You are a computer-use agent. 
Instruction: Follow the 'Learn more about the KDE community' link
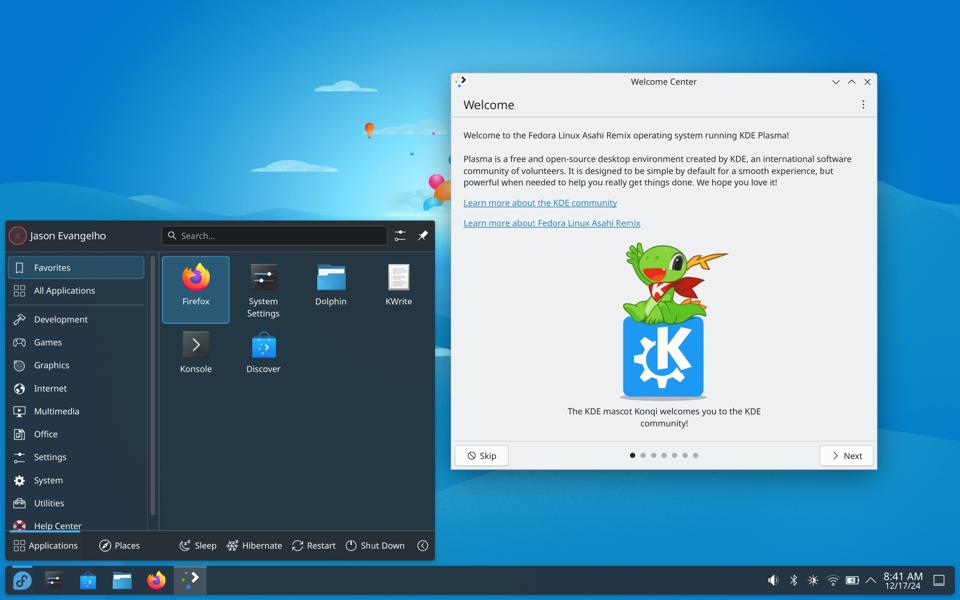tap(540, 202)
